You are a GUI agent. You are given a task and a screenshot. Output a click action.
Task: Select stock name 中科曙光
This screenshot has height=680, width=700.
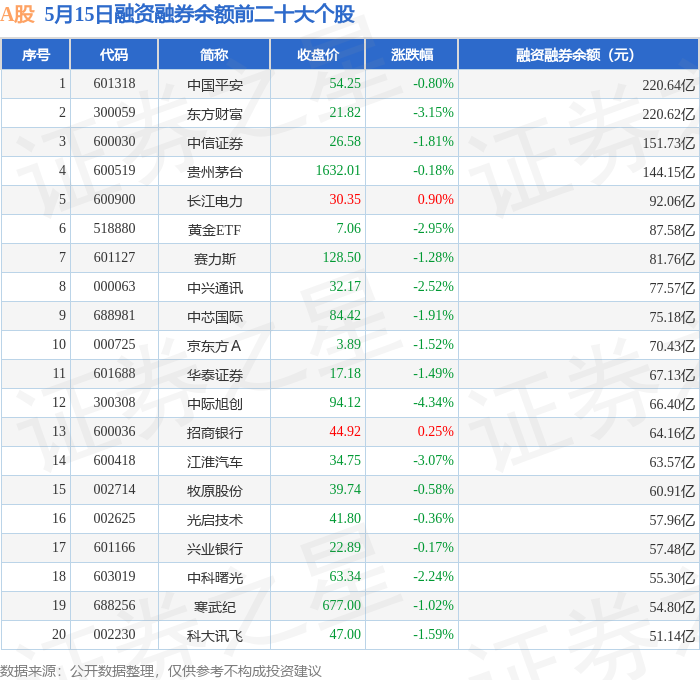(x=215, y=578)
